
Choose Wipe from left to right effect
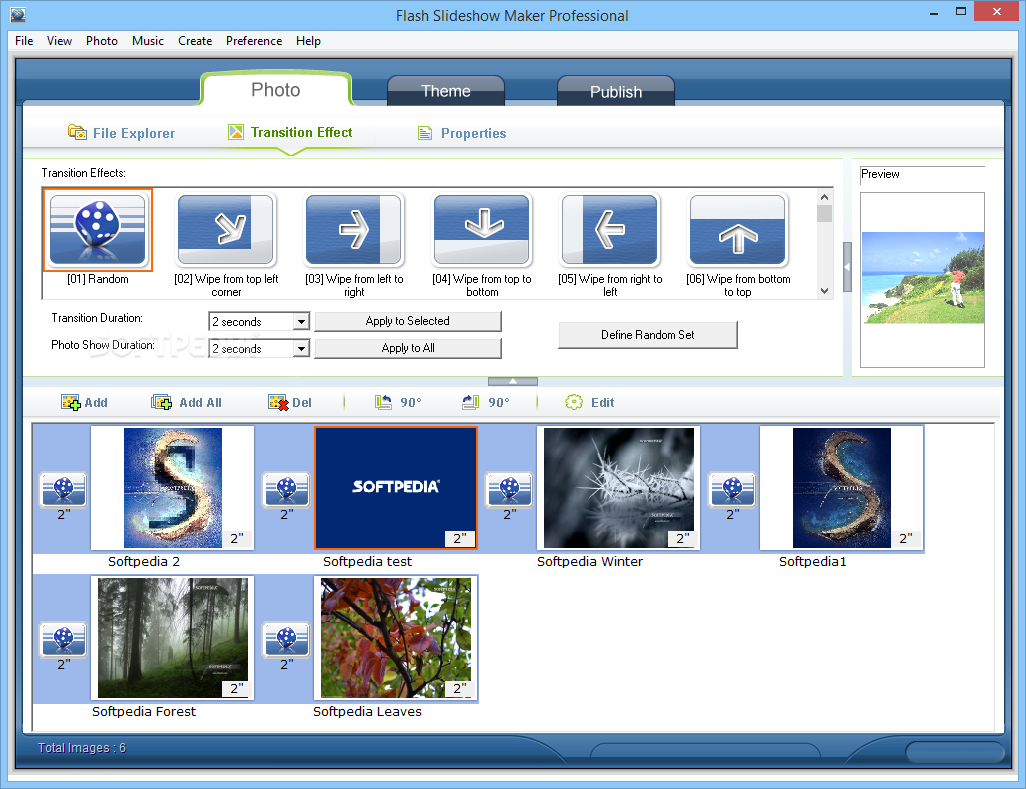(x=354, y=230)
